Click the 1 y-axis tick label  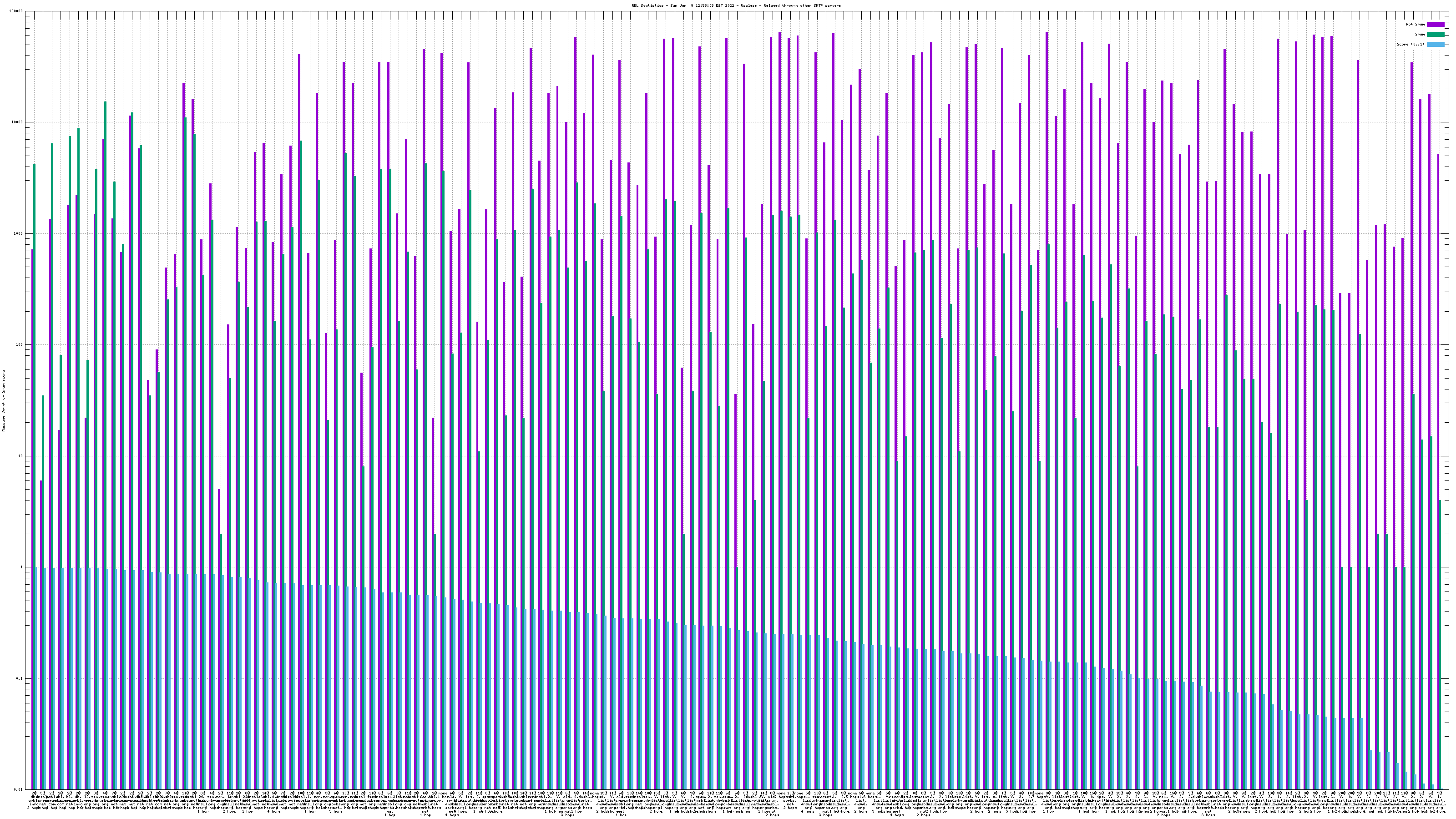[22, 567]
